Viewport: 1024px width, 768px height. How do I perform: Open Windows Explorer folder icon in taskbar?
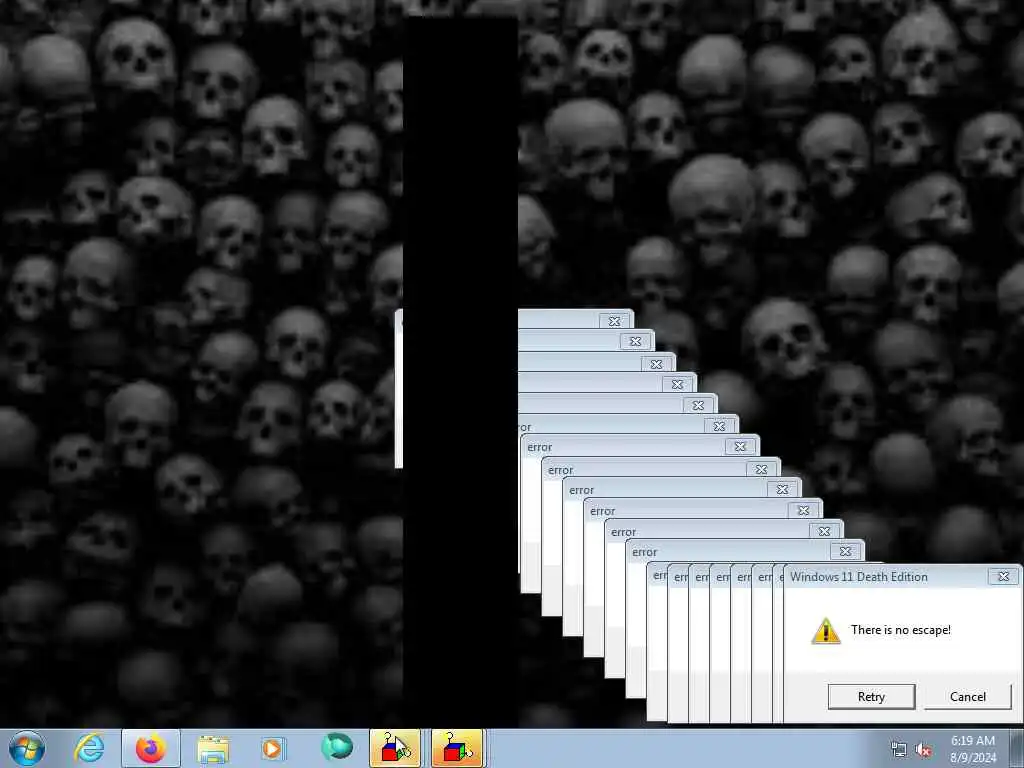tap(213, 749)
